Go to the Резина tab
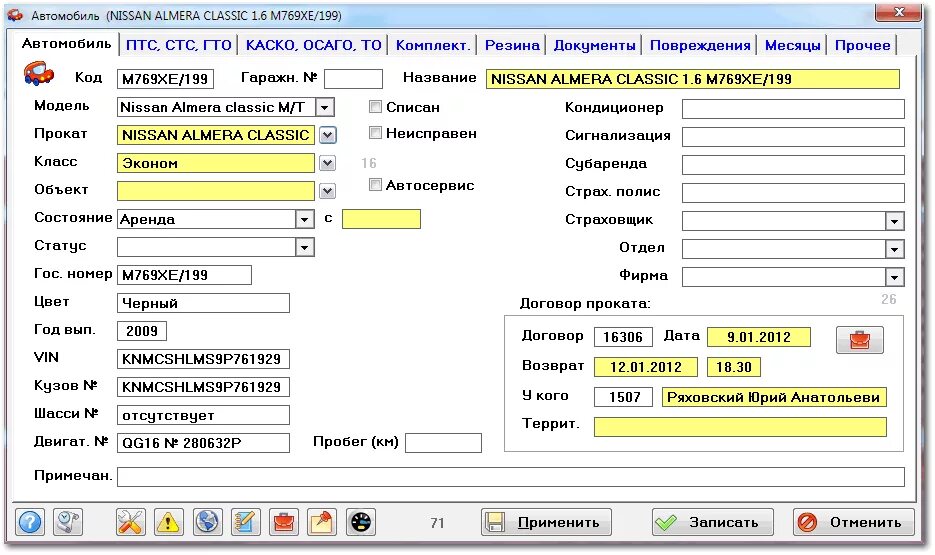935x555 pixels. pos(512,45)
